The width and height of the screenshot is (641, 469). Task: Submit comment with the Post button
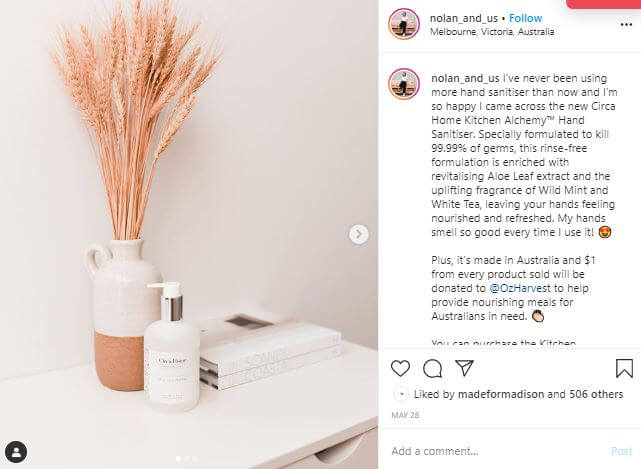pyautogui.click(x=621, y=451)
